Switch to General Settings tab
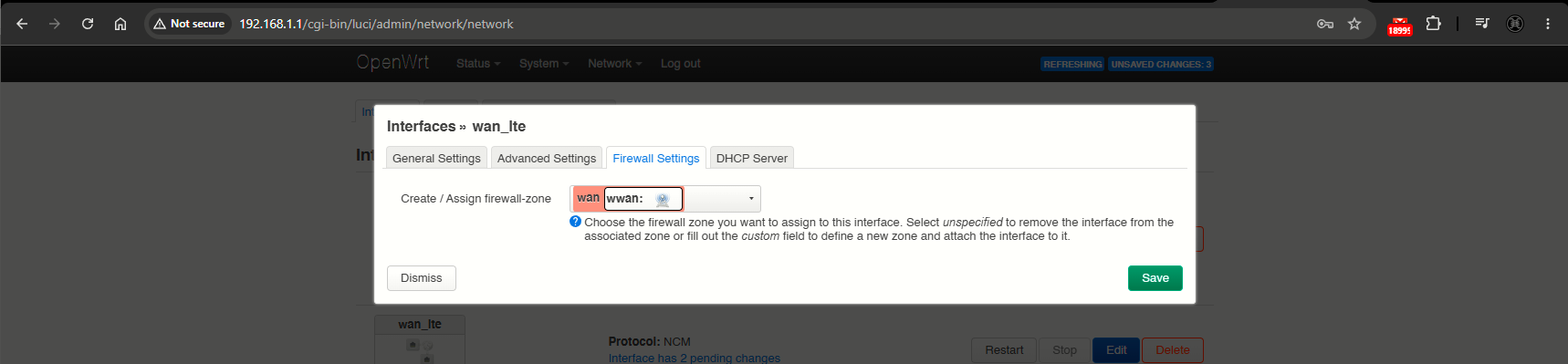The width and height of the screenshot is (1568, 364). point(436,158)
